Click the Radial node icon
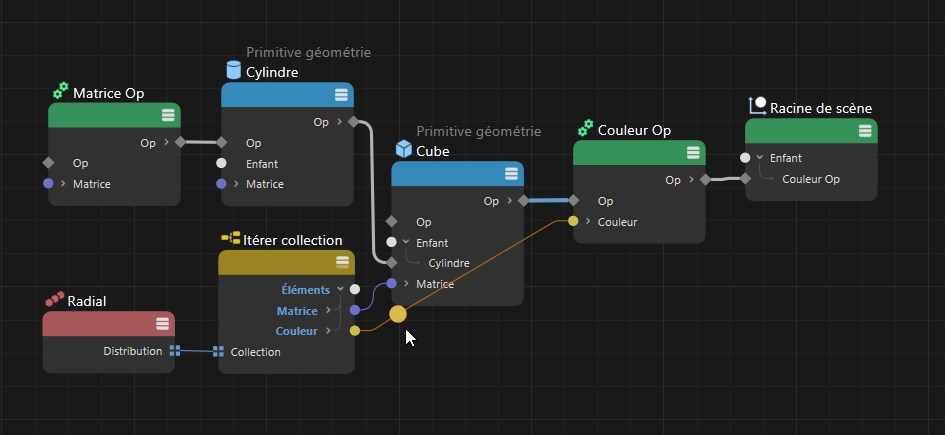945x435 pixels. click(x=54, y=300)
